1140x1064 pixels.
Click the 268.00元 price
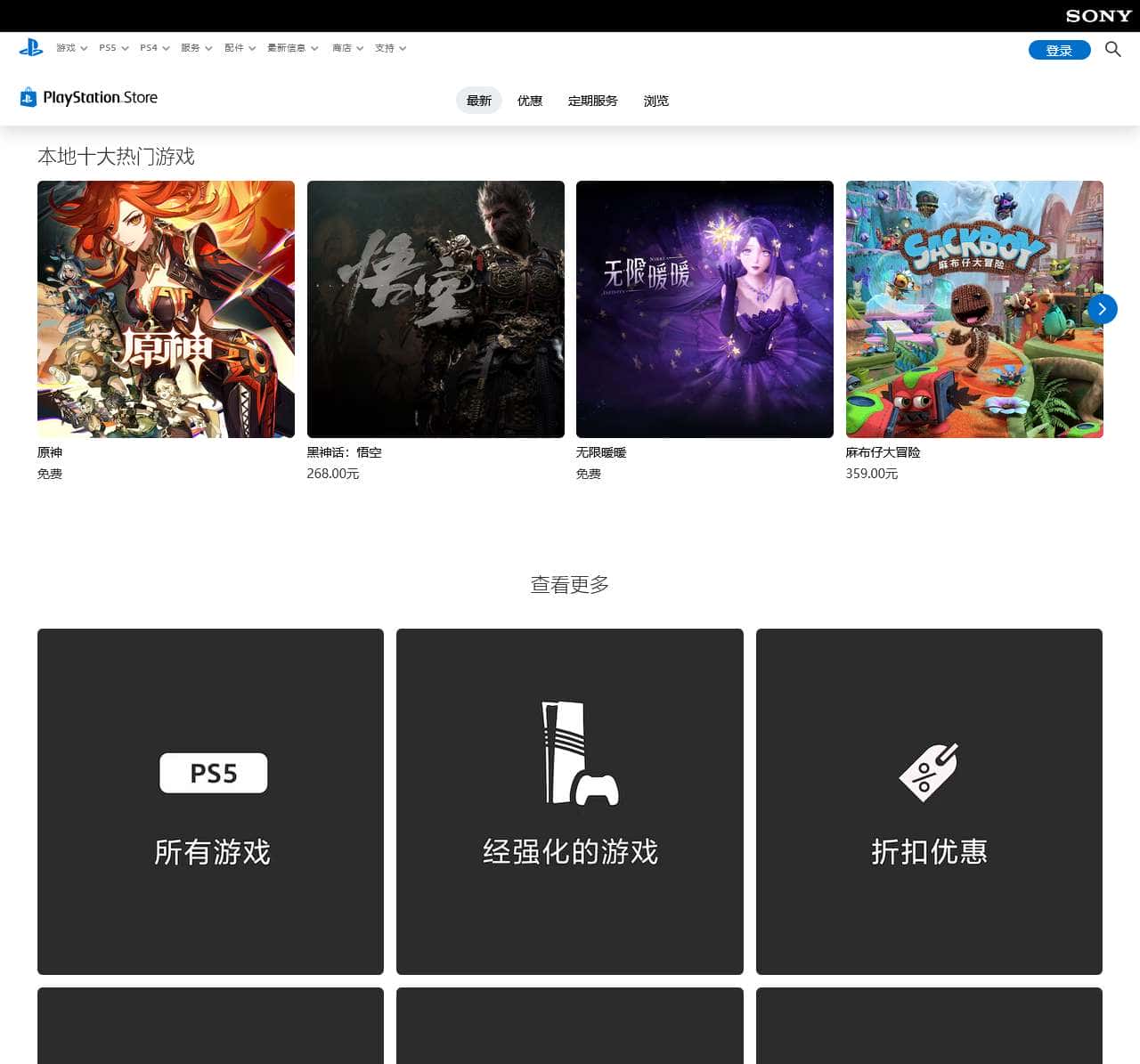333,474
